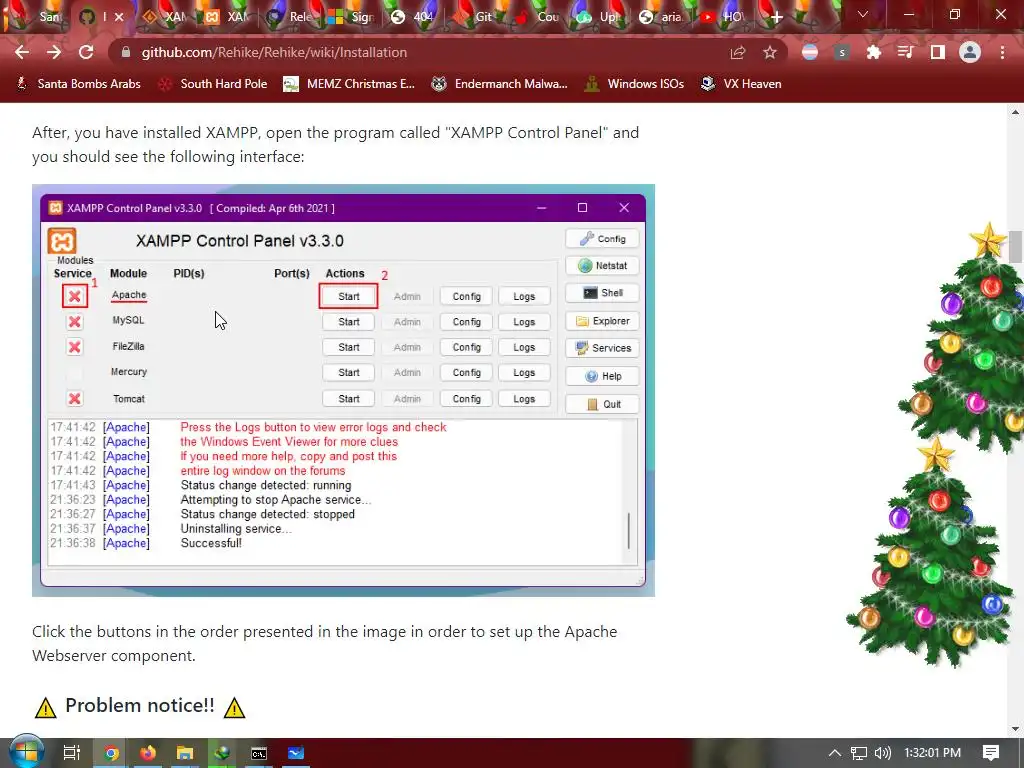The height and width of the screenshot is (768, 1024).
Task: Click Apache Start button in XAMPP screenshot
Action: (x=349, y=296)
